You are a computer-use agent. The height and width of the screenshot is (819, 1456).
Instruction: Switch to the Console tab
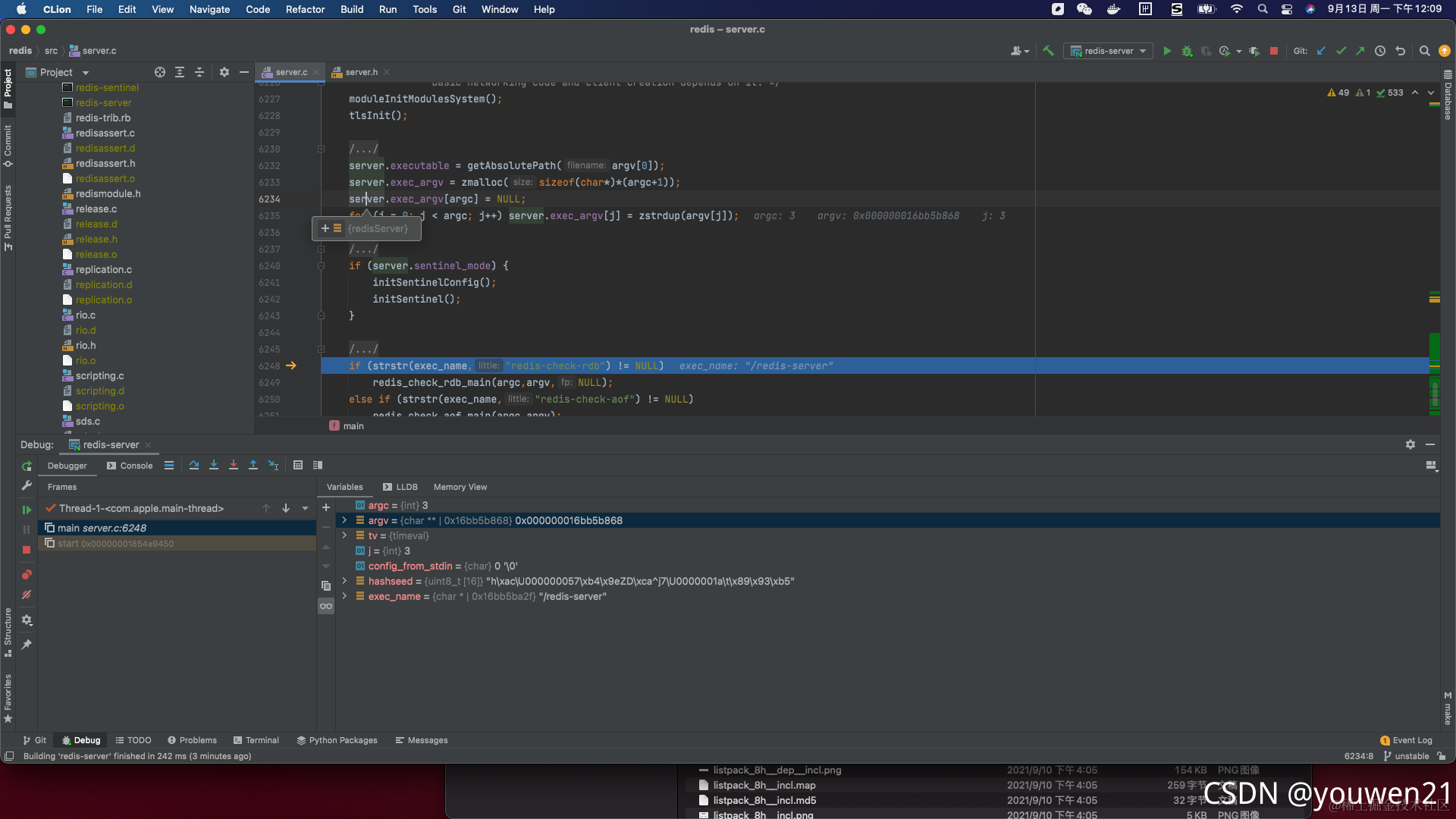(130, 466)
